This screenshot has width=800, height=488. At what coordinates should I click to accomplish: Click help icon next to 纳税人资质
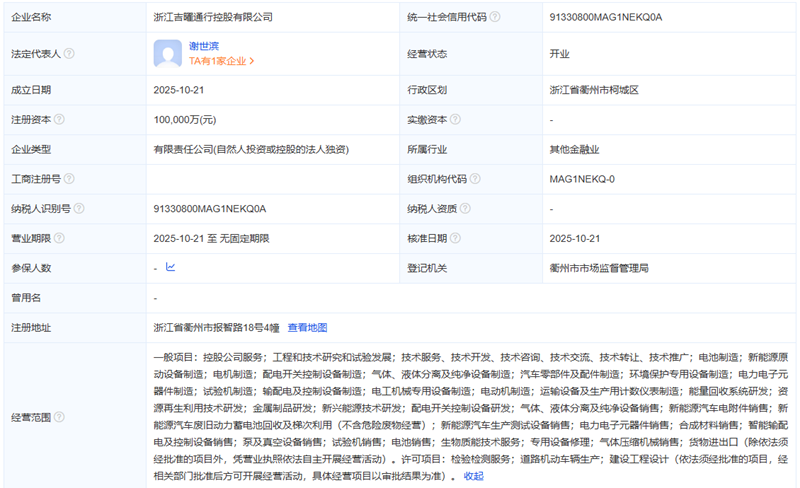pyautogui.click(x=468, y=209)
